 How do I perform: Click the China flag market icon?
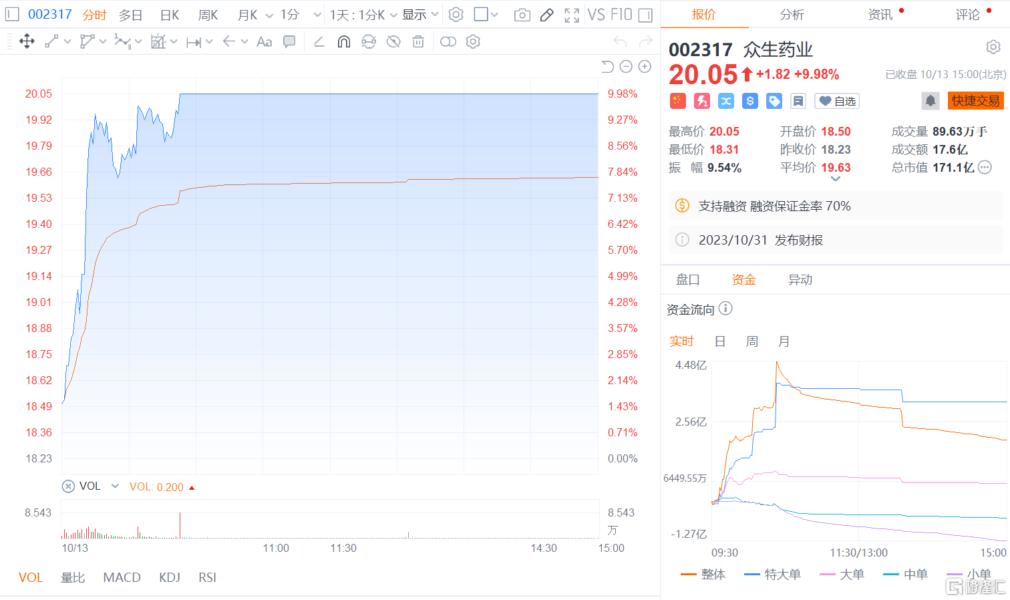(678, 101)
